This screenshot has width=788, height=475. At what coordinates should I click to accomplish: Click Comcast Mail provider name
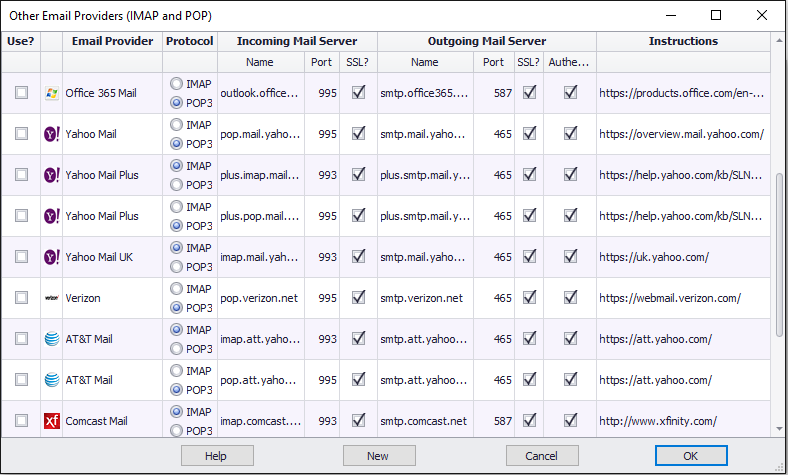point(96,421)
